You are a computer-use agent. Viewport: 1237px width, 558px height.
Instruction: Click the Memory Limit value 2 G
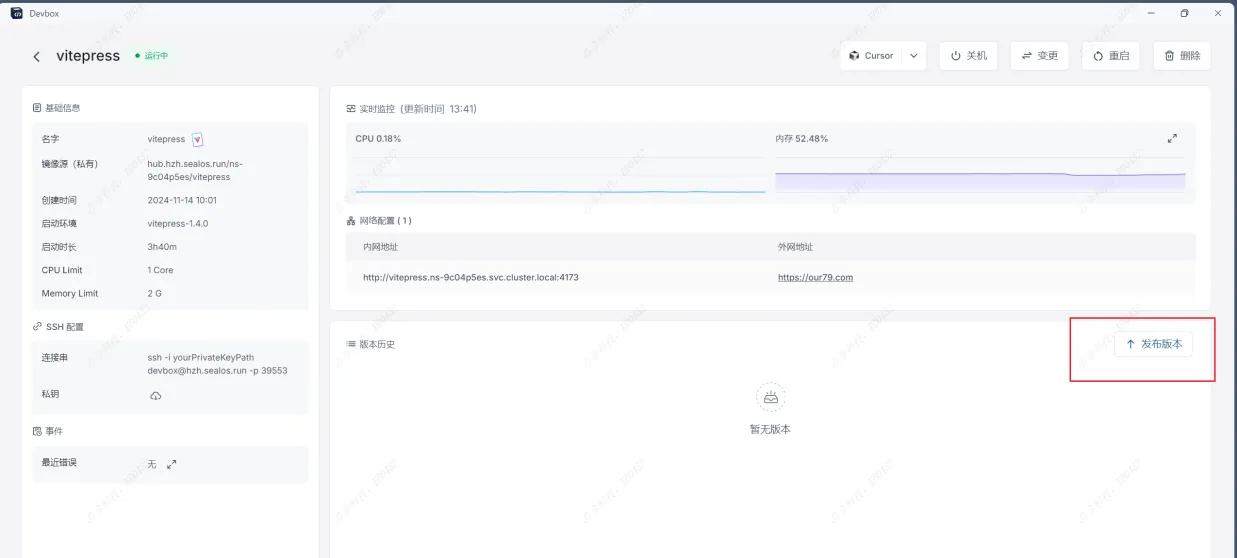click(x=154, y=294)
